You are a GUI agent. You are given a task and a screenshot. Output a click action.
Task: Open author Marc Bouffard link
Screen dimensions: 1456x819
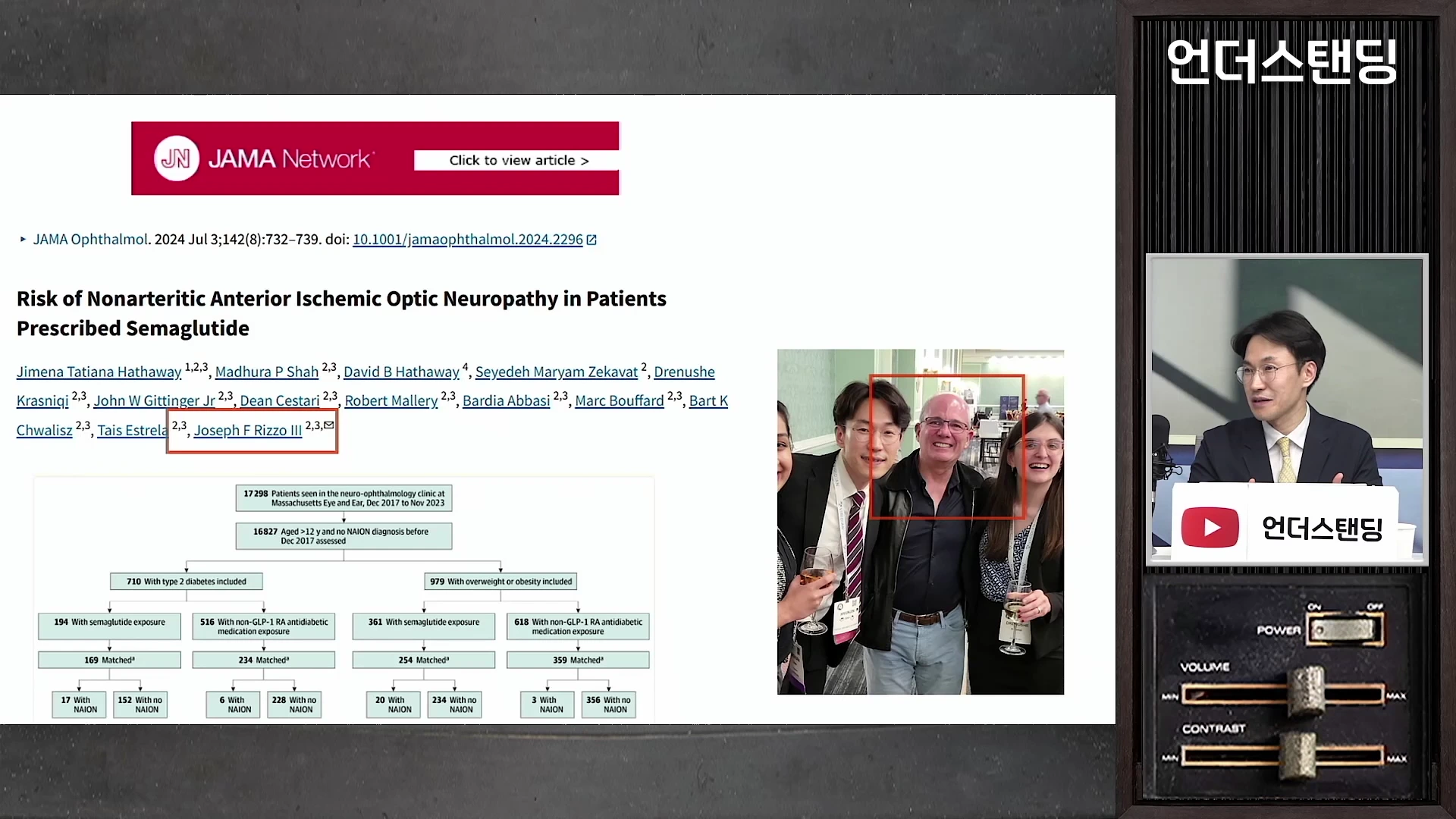pyautogui.click(x=619, y=400)
